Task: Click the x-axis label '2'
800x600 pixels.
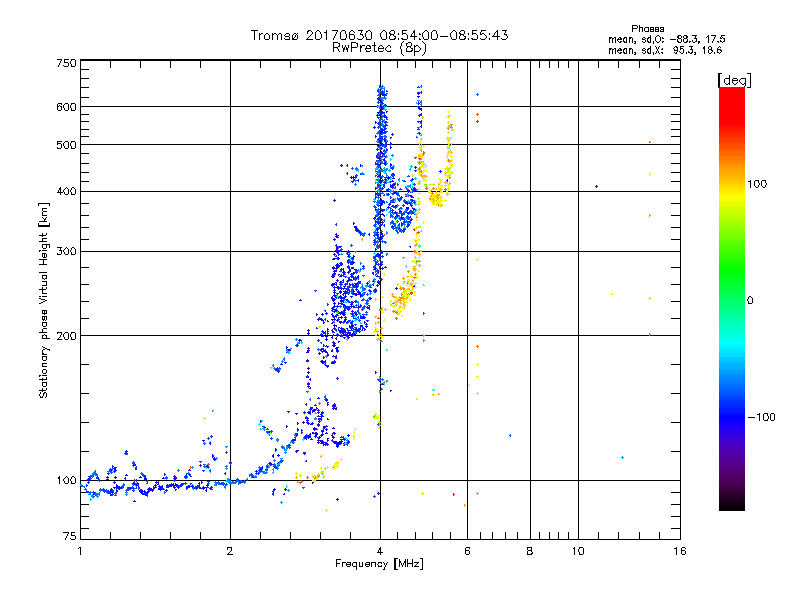Action: click(230, 551)
